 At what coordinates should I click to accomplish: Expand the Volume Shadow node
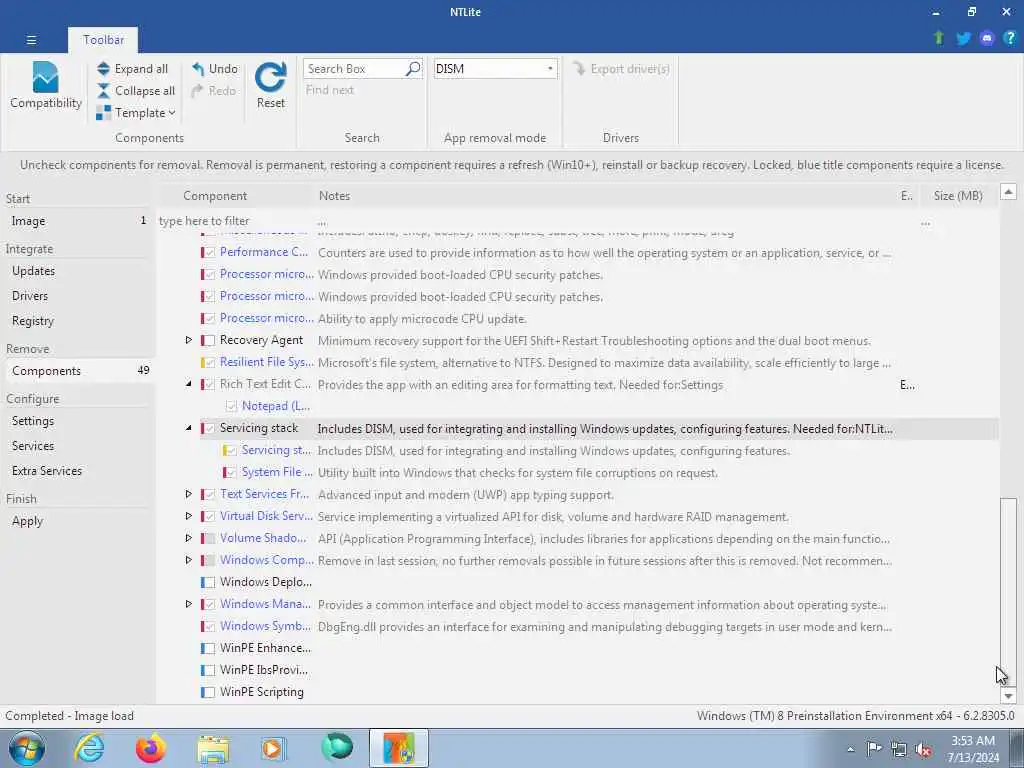[x=189, y=538]
